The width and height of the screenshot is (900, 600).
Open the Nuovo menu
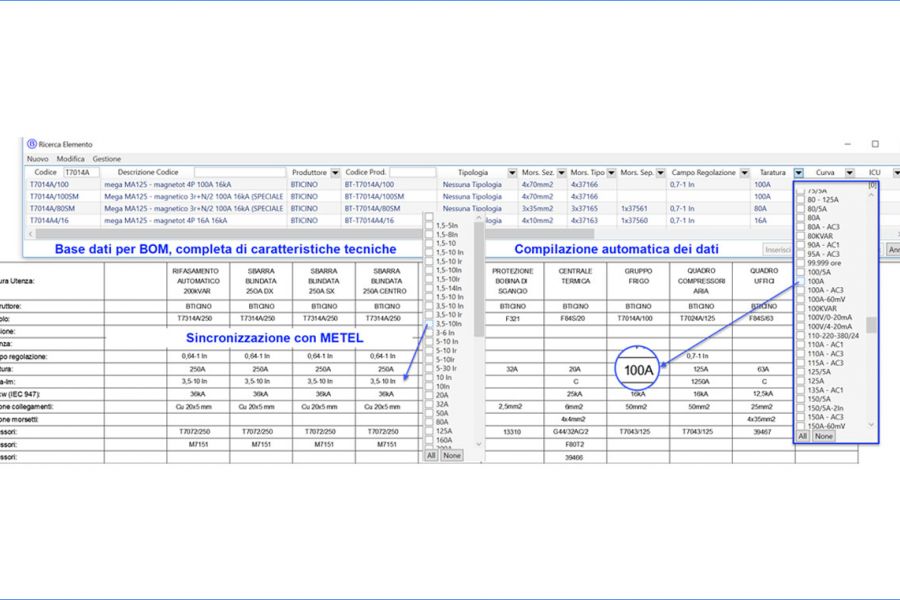[x=37, y=159]
